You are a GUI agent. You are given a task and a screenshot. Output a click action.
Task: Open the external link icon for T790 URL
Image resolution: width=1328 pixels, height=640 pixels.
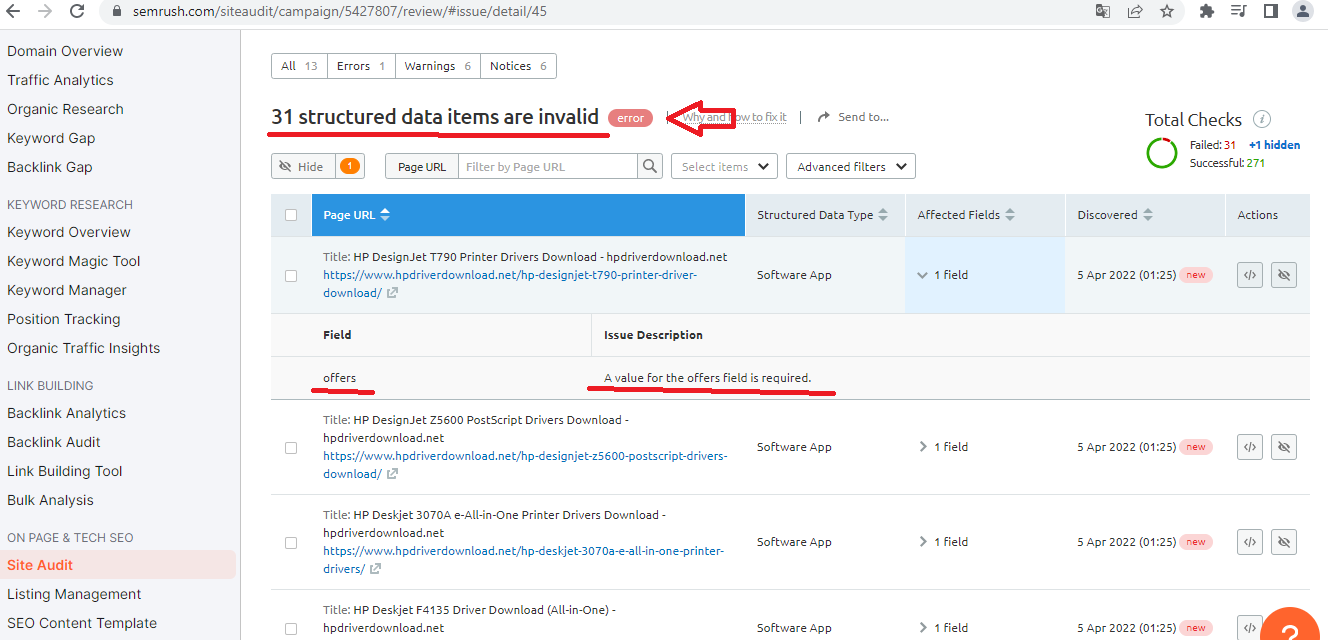coord(392,293)
